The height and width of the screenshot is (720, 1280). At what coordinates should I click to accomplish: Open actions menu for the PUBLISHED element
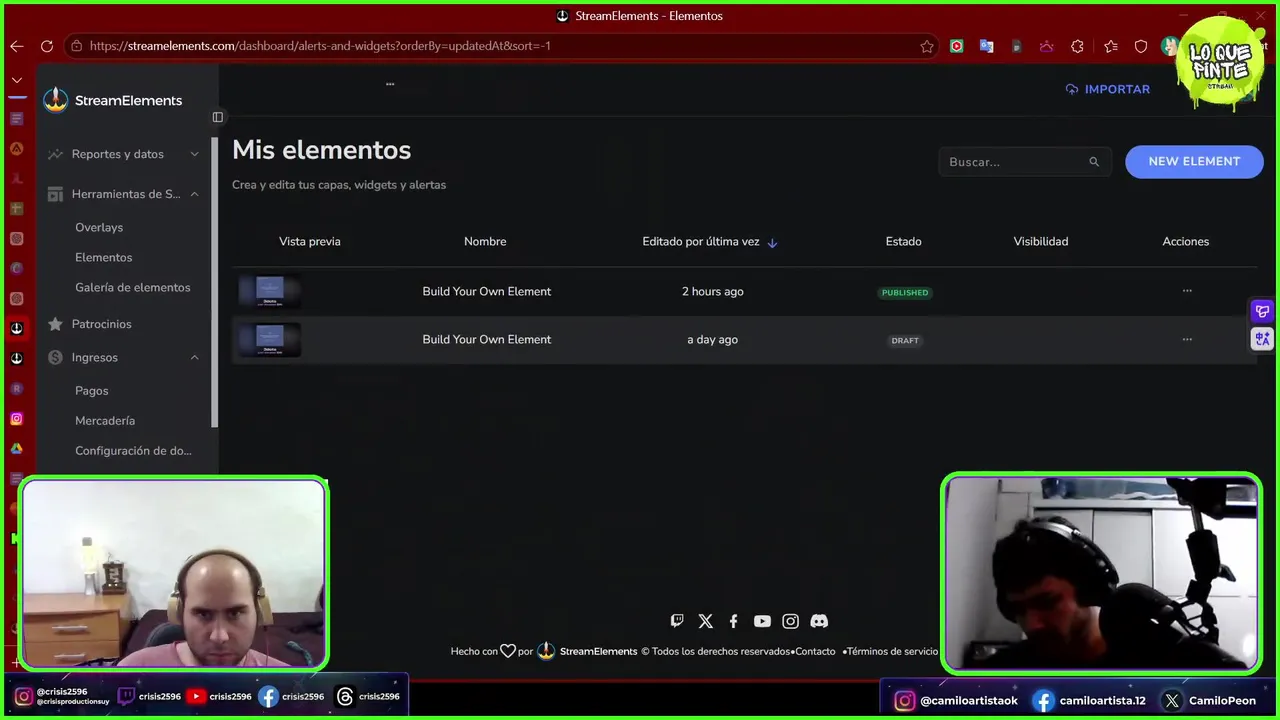click(1187, 291)
